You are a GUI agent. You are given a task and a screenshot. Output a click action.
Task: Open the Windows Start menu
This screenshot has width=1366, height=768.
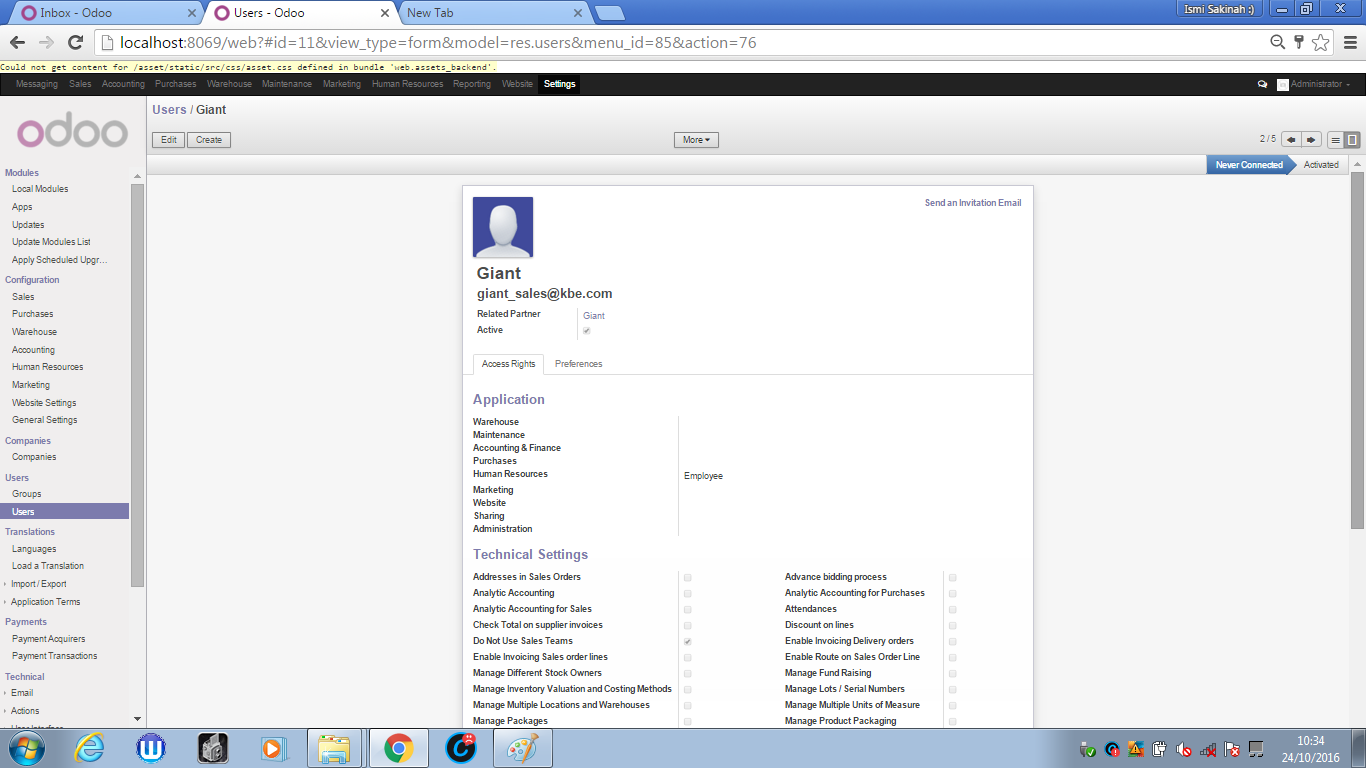[25, 748]
